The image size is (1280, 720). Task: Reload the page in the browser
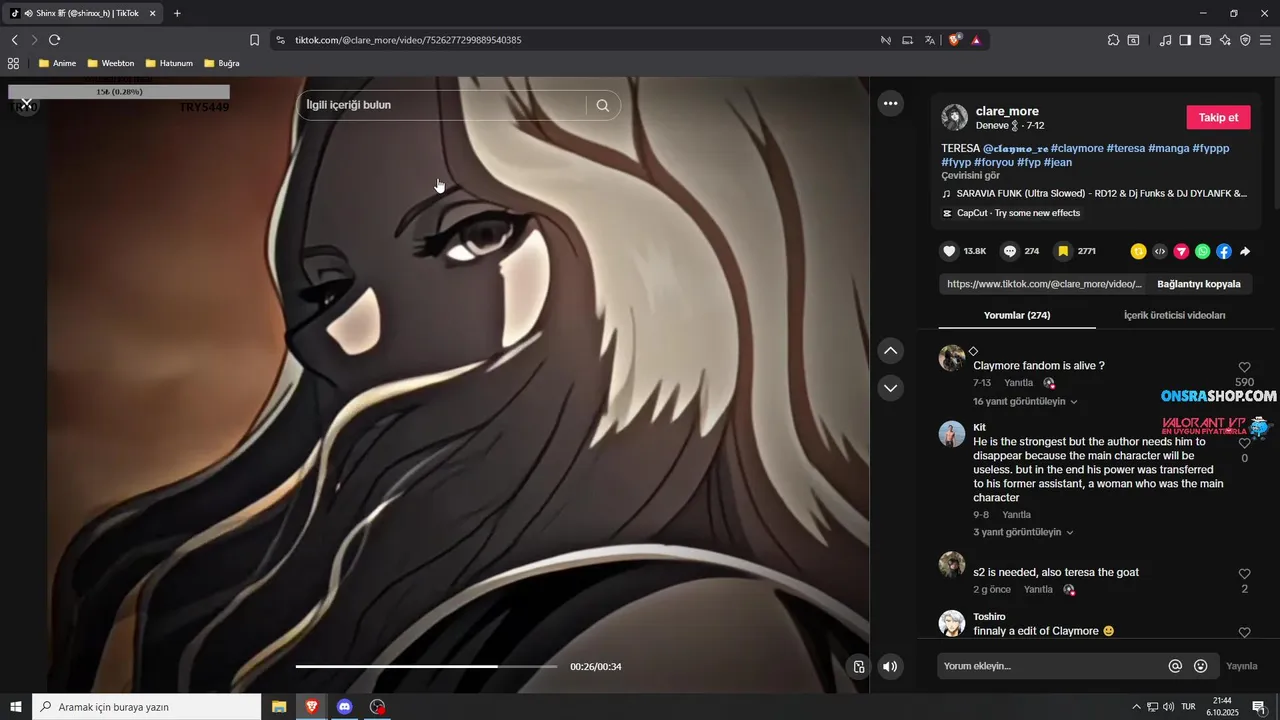point(54,40)
